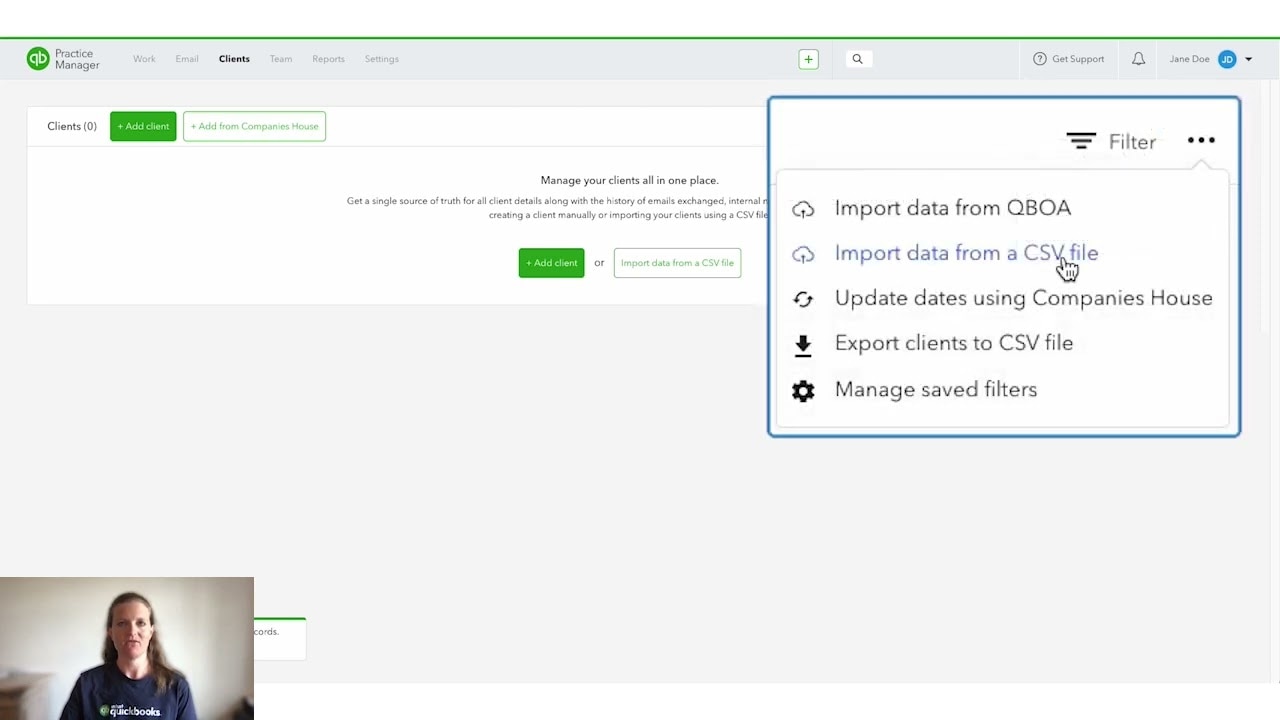The image size is (1280, 720).
Task: Open Manage saved filters
Action: [x=935, y=390]
